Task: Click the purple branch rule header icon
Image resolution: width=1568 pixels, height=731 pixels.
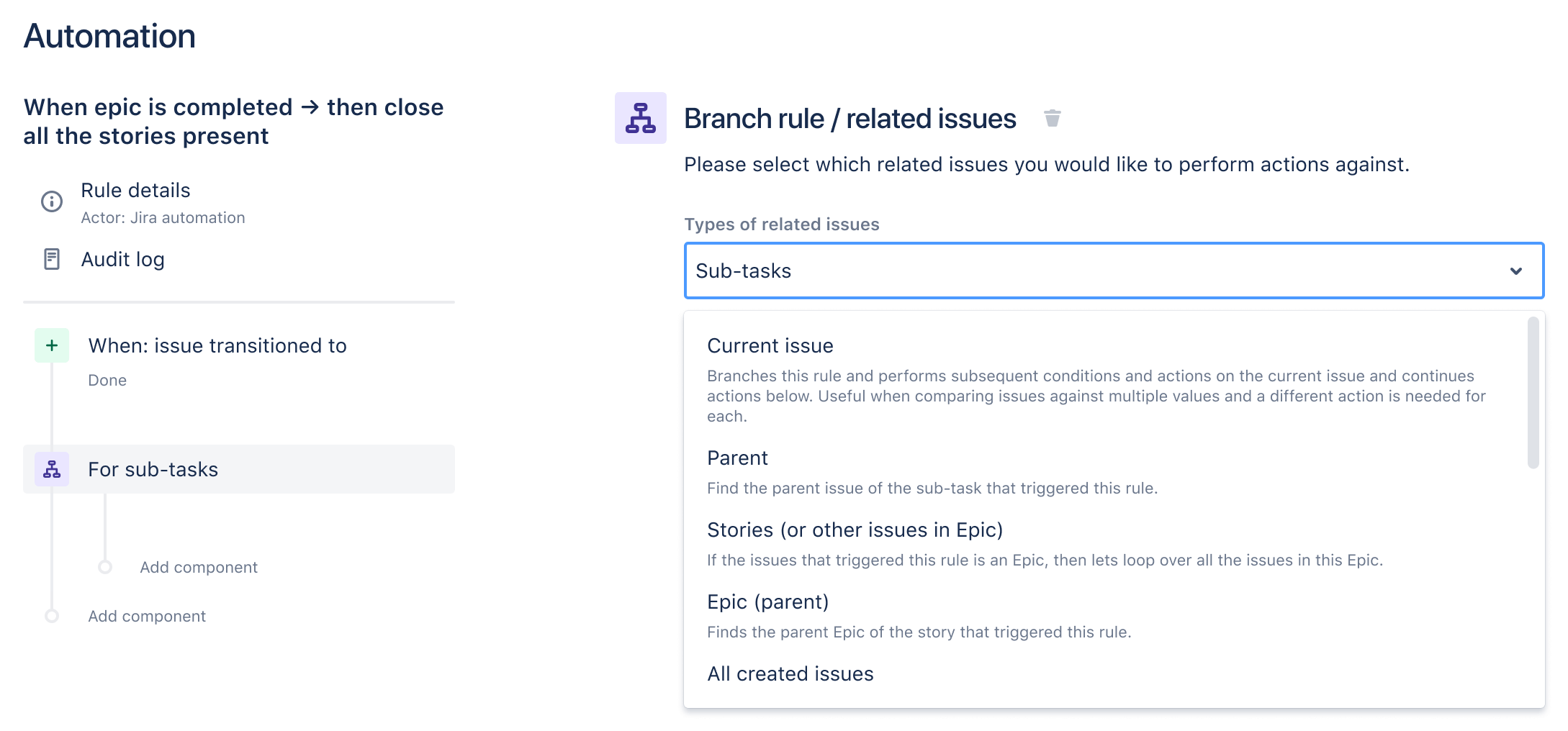Action: (640, 118)
